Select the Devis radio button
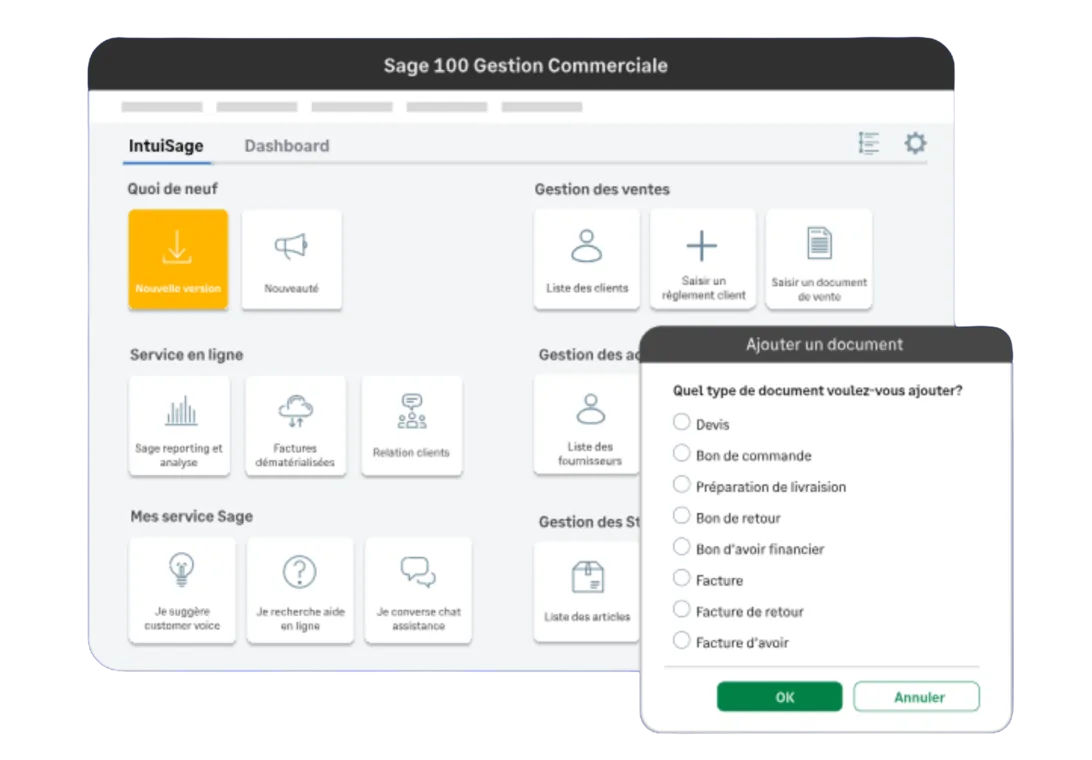 (x=682, y=422)
